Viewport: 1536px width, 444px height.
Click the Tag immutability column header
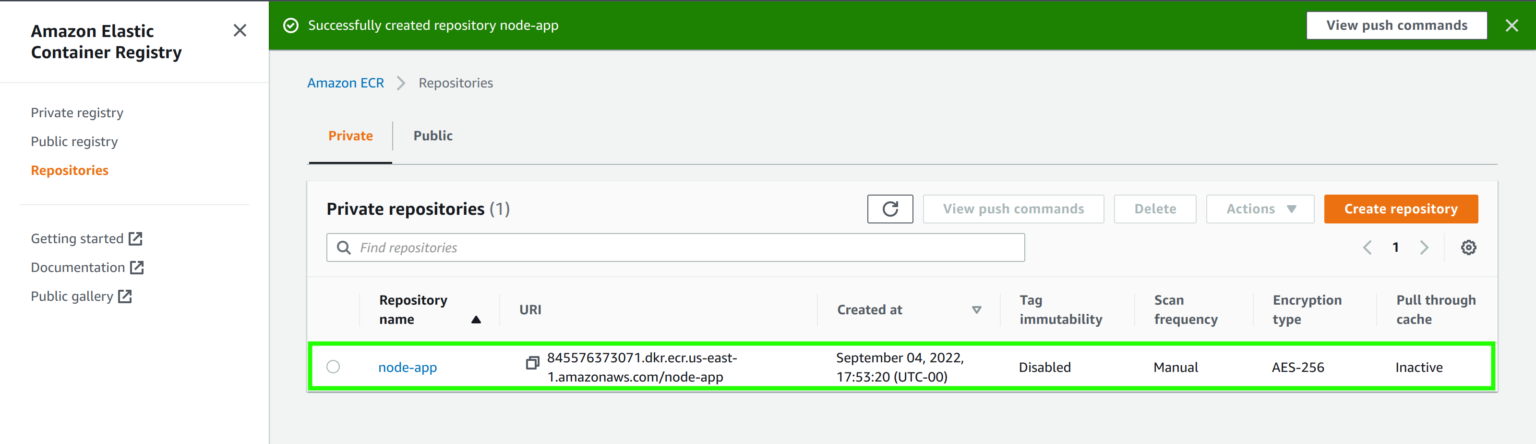coord(1060,310)
